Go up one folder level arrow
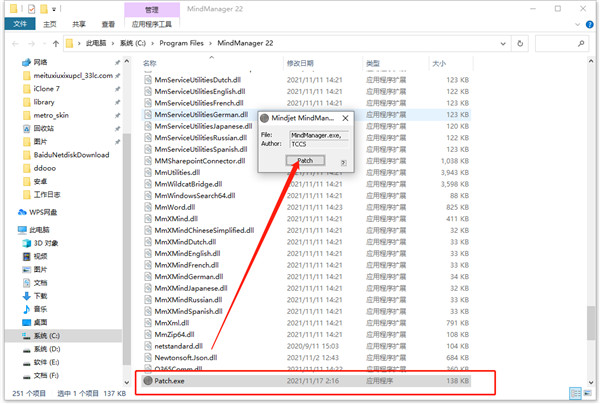This screenshot has width=600, height=404. coord(56,44)
